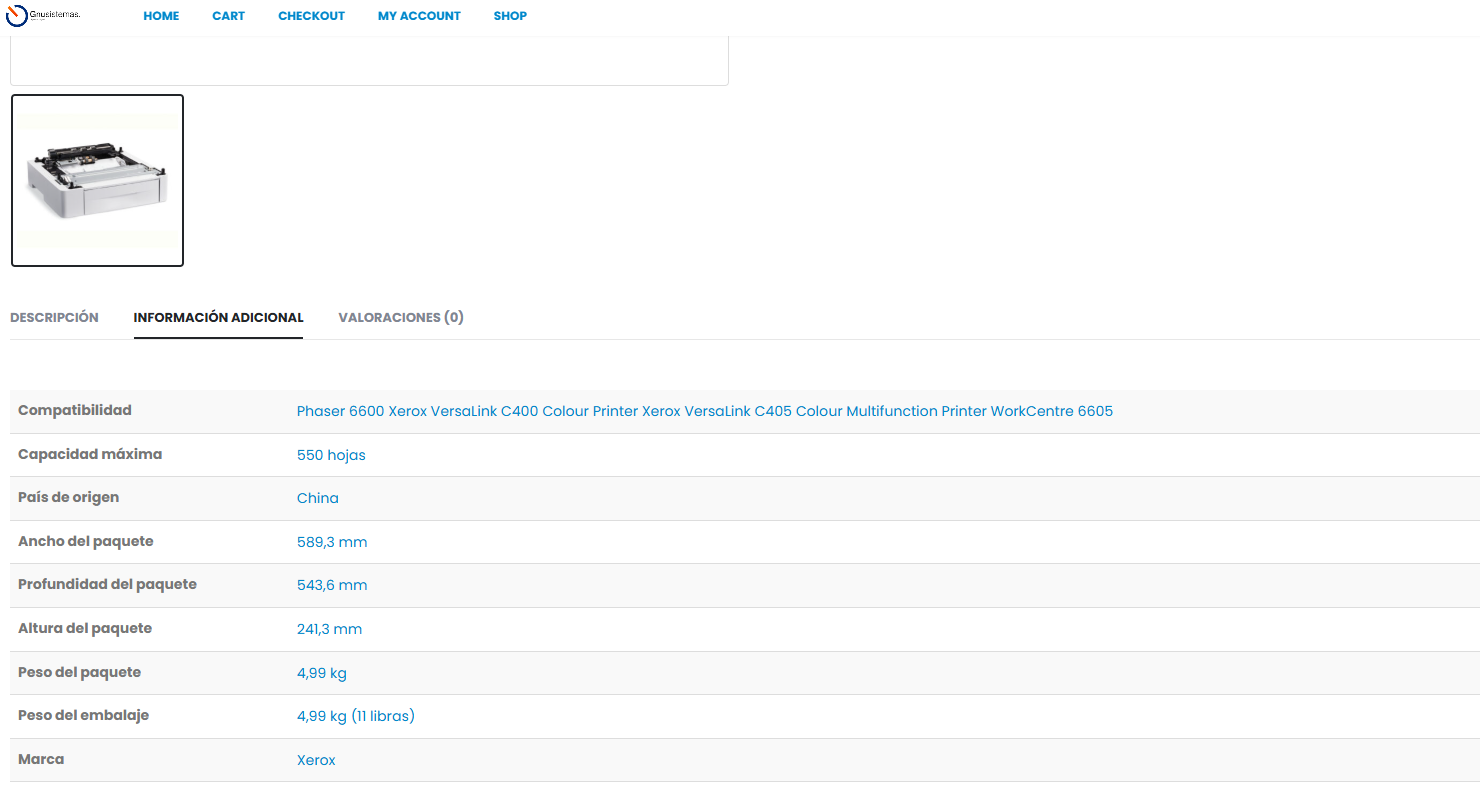Select the 543,6 mm package depth link

(x=332, y=585)
